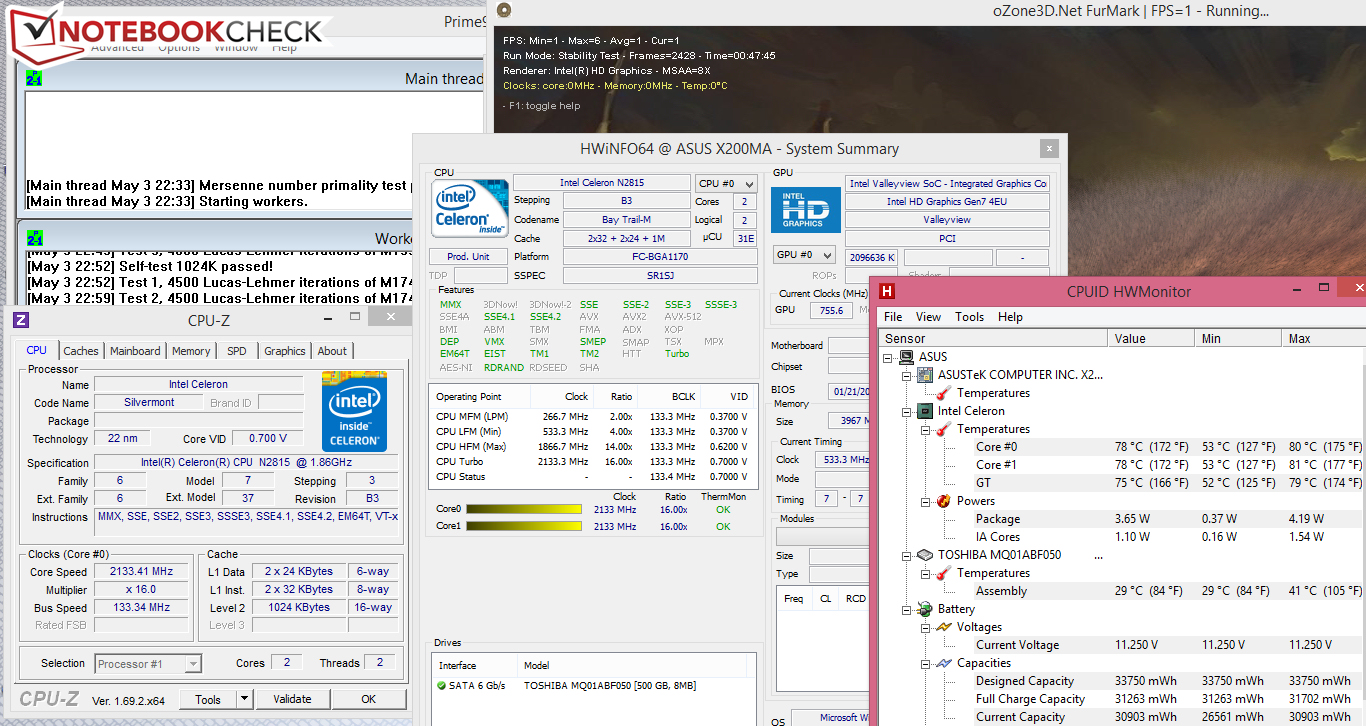Viewport: 1366px width, 726px height.
Task: Click the Prod. Unit button in HWiNFO64
Action: (468, 257)
